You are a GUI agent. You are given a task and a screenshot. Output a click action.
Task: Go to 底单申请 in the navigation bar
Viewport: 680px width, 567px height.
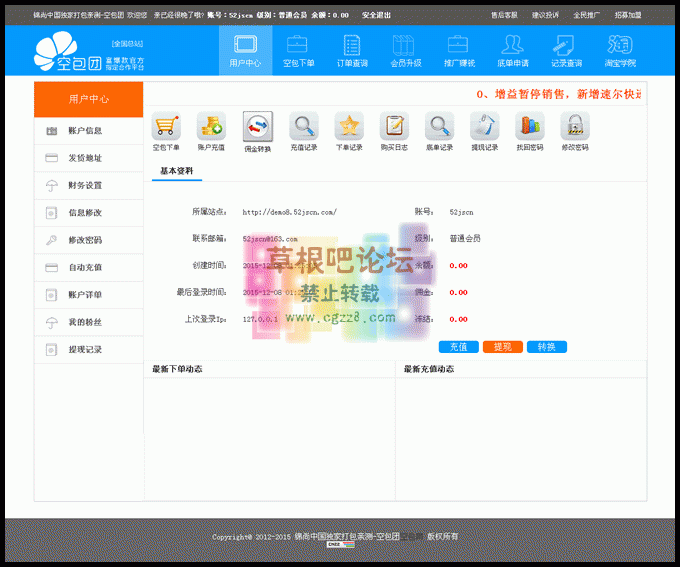coord(513,50)
